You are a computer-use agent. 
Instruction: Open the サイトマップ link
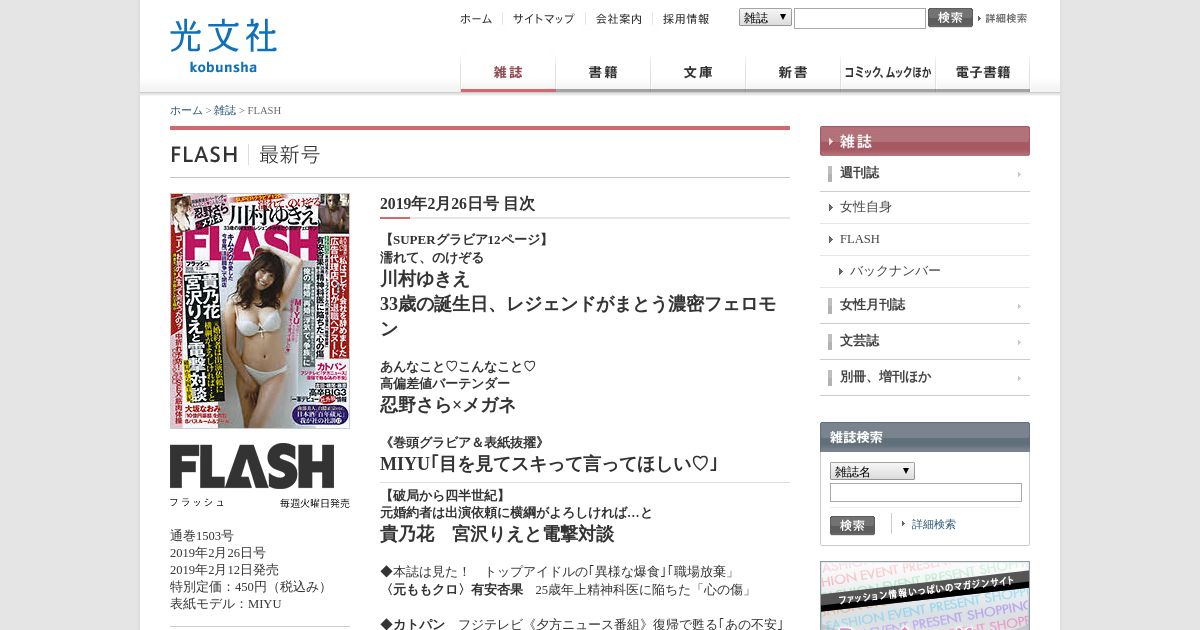543,18
